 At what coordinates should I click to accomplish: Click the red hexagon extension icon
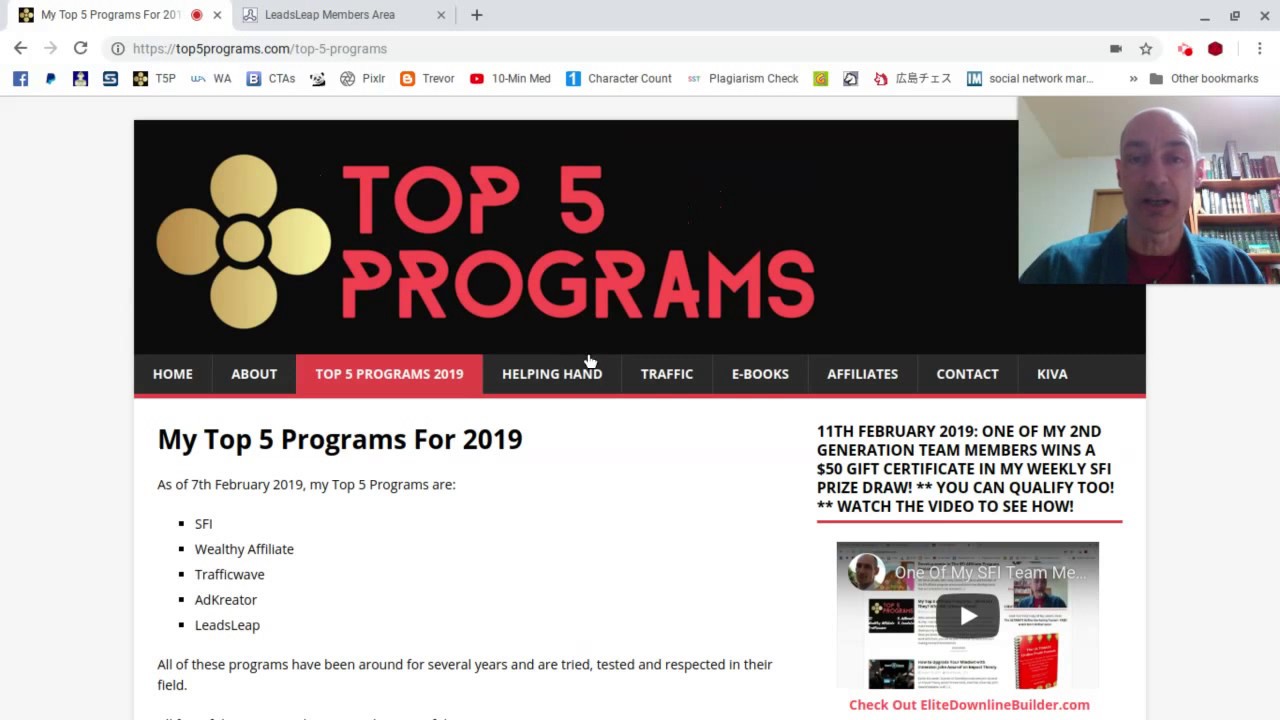click(1215, 48)
